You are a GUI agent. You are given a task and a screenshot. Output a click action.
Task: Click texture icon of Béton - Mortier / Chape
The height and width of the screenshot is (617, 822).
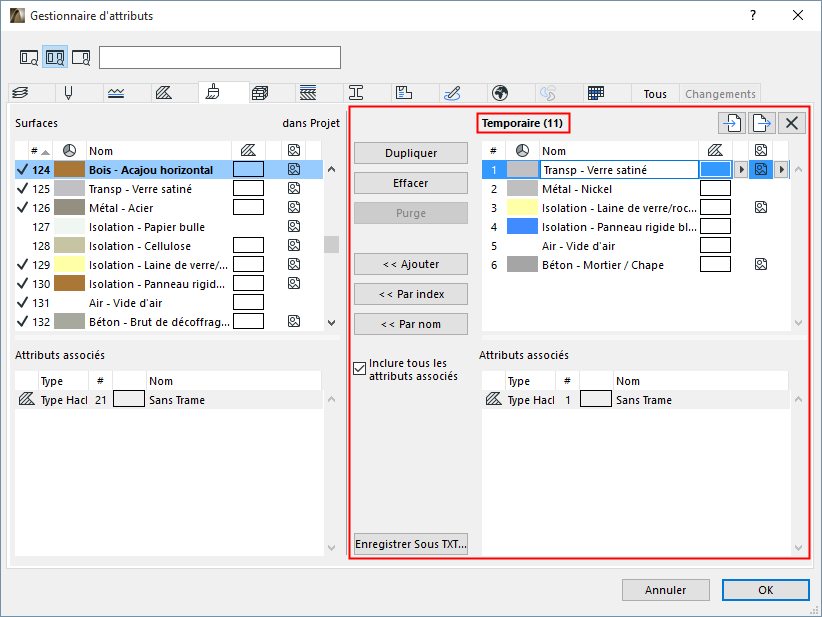tap(761, 264)
